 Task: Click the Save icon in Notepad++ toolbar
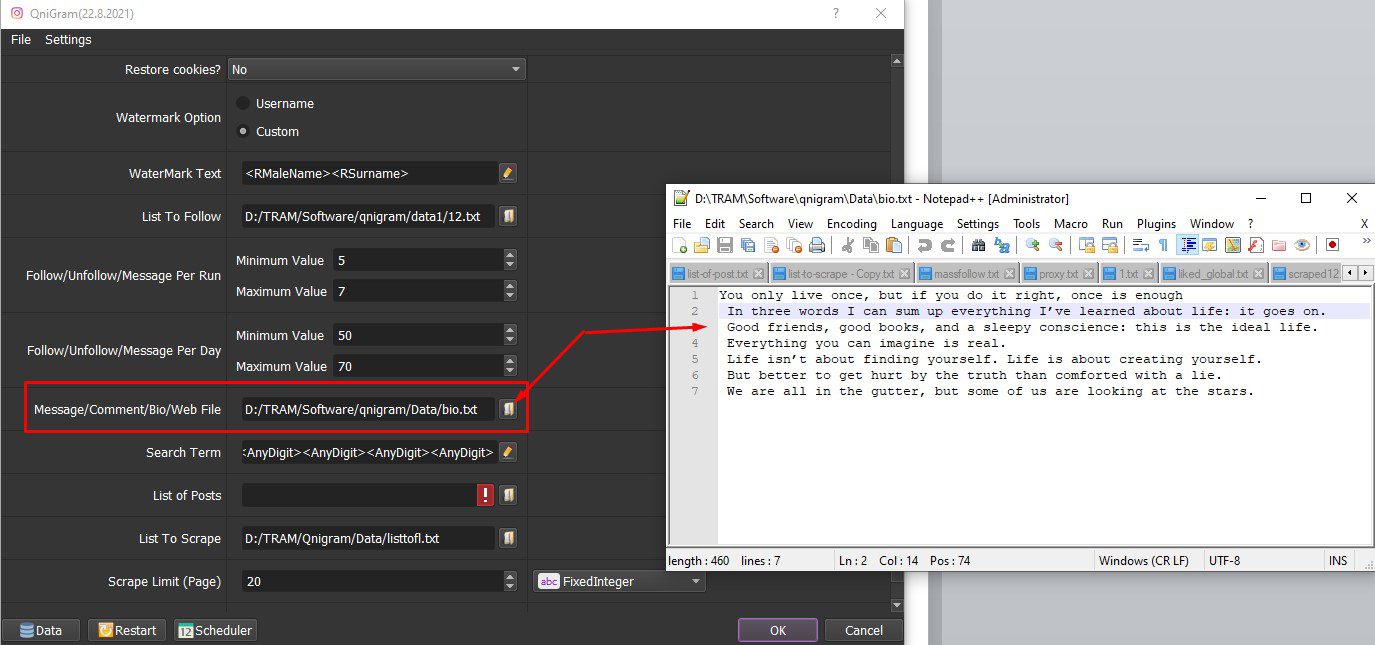(725, 245)
